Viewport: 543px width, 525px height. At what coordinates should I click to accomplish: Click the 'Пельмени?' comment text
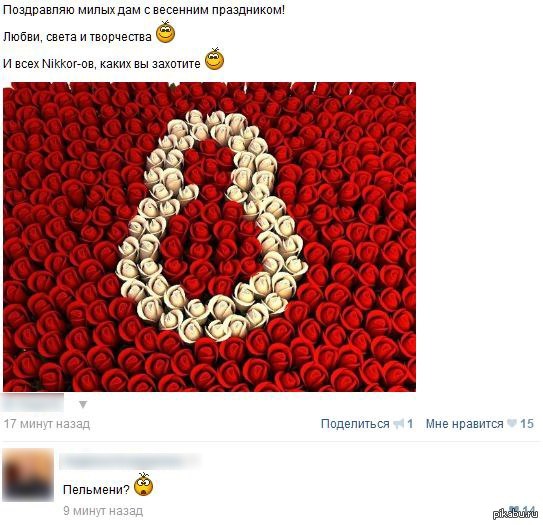click(96, 489)
